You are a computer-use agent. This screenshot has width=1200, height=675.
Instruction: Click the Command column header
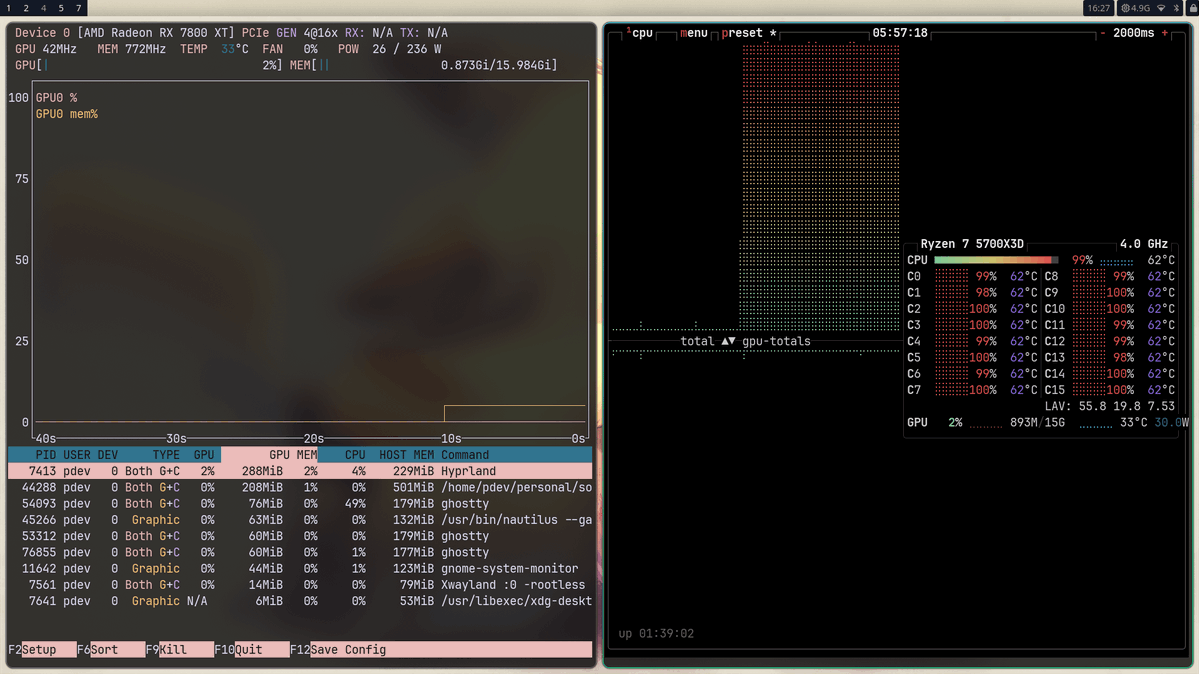465,455
